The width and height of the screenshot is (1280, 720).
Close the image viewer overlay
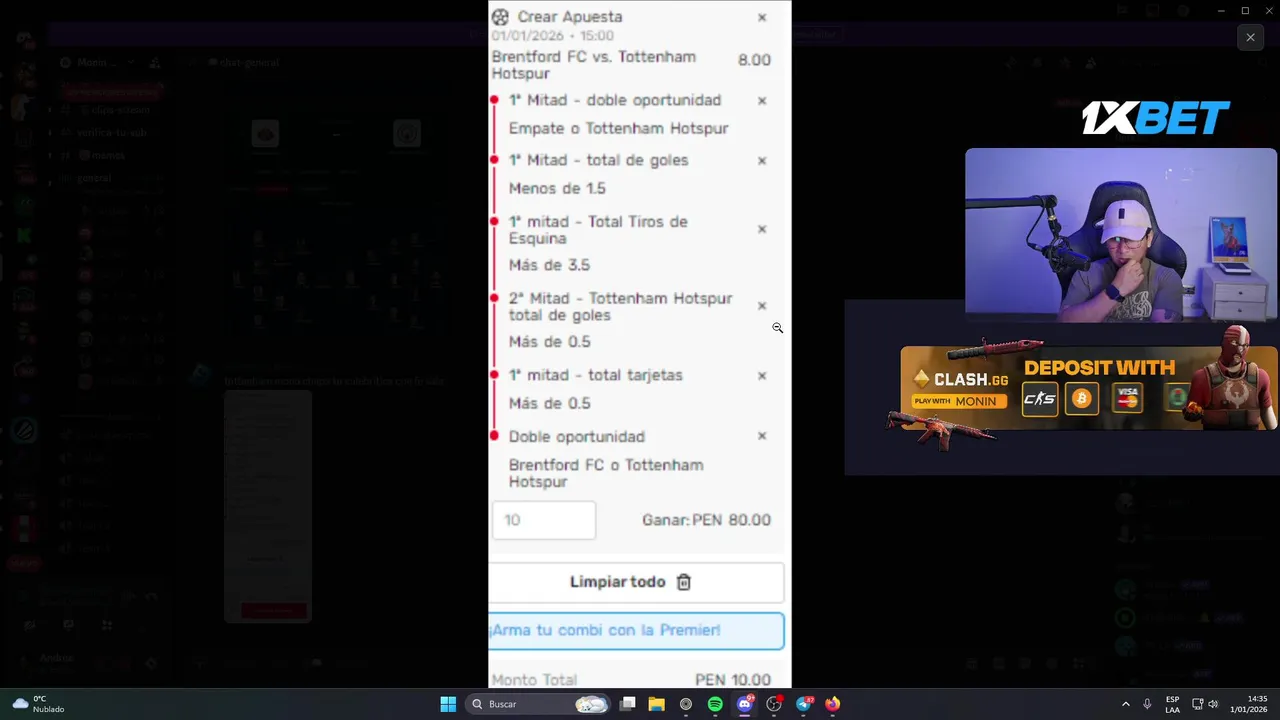coord(1250,37)
